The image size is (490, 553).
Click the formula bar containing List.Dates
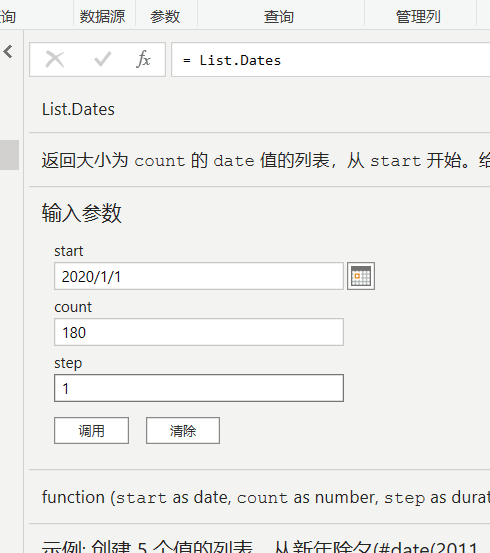(331, 60)
